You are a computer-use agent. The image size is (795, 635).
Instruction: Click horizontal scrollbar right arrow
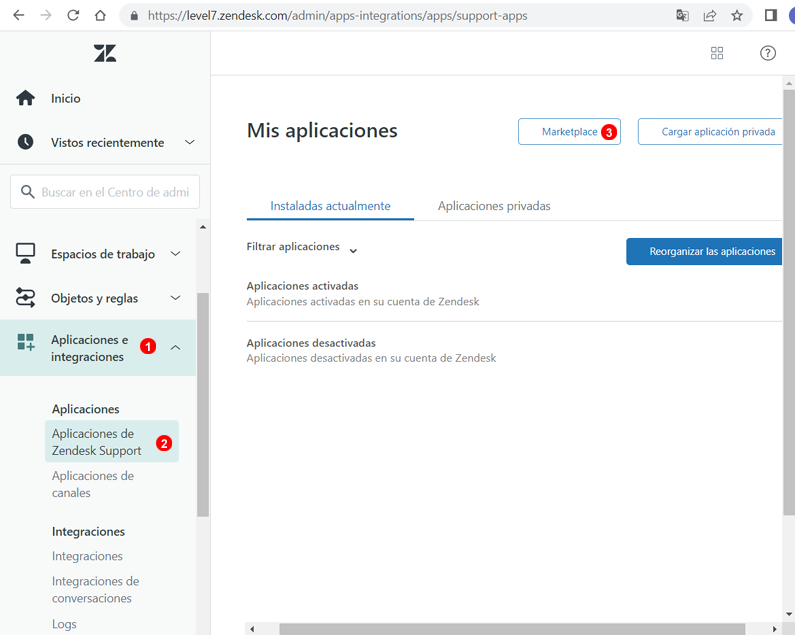(774, 629)
